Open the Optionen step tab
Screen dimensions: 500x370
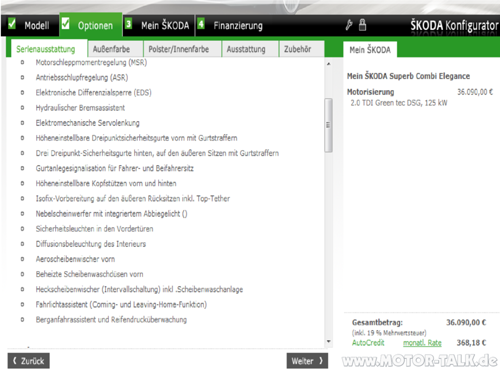coord(91,25)
